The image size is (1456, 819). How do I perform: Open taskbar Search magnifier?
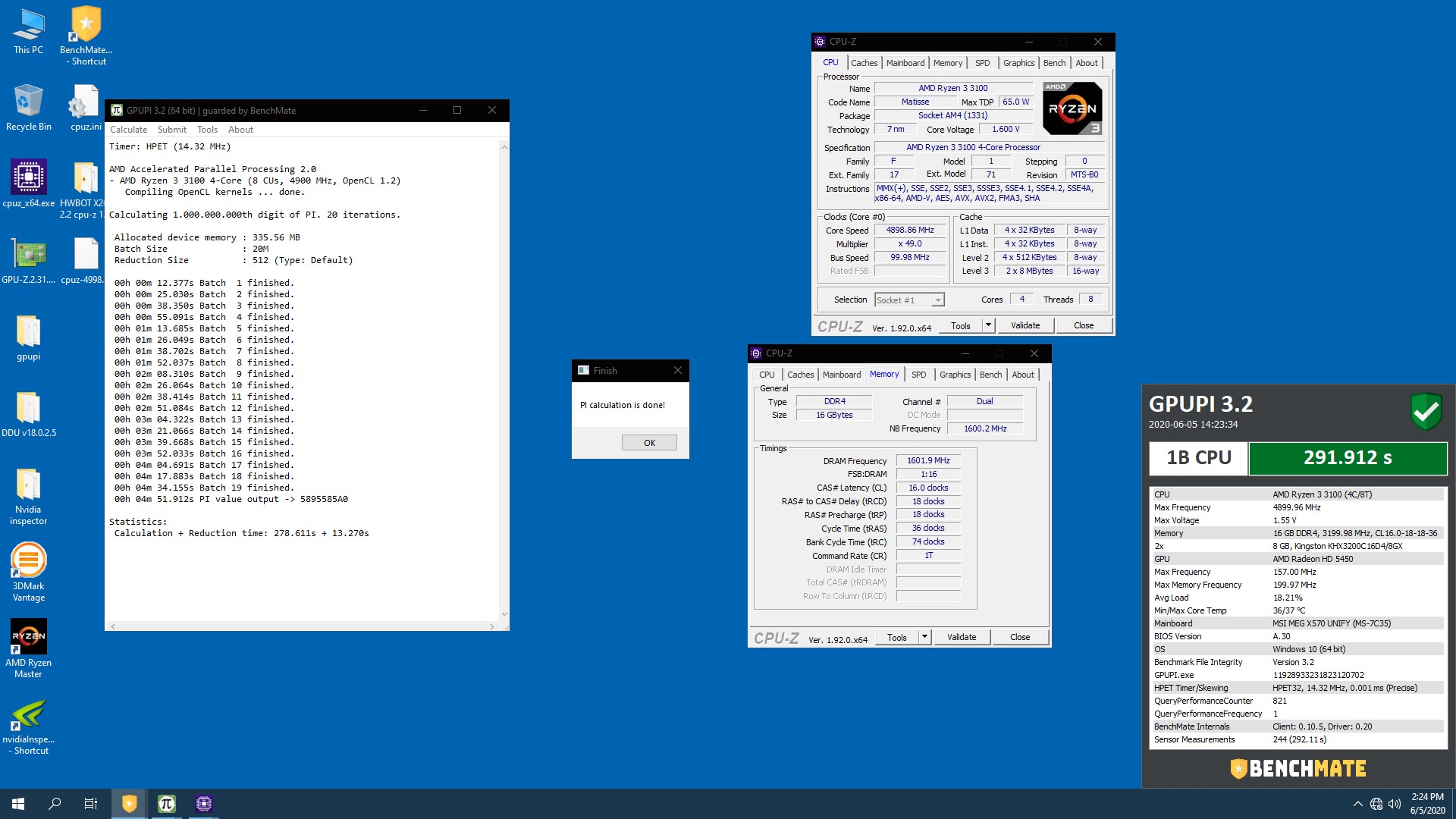(55, 804)
